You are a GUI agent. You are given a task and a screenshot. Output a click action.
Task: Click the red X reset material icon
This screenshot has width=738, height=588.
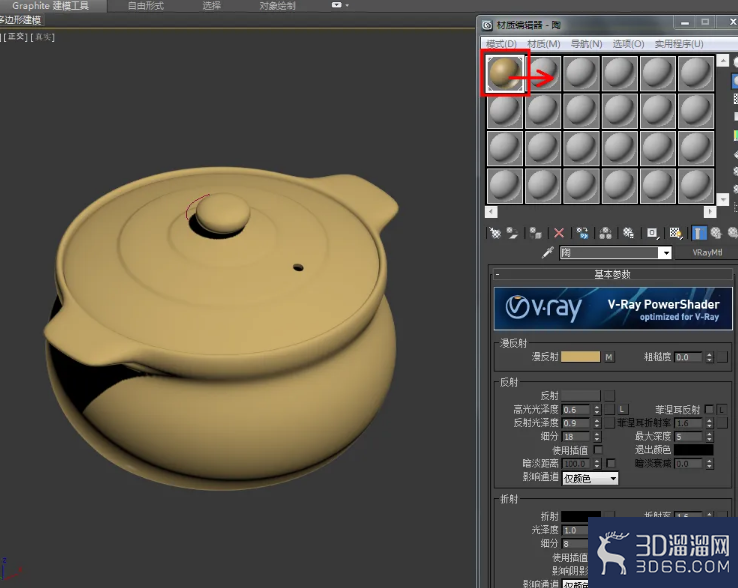click(559, 233)
